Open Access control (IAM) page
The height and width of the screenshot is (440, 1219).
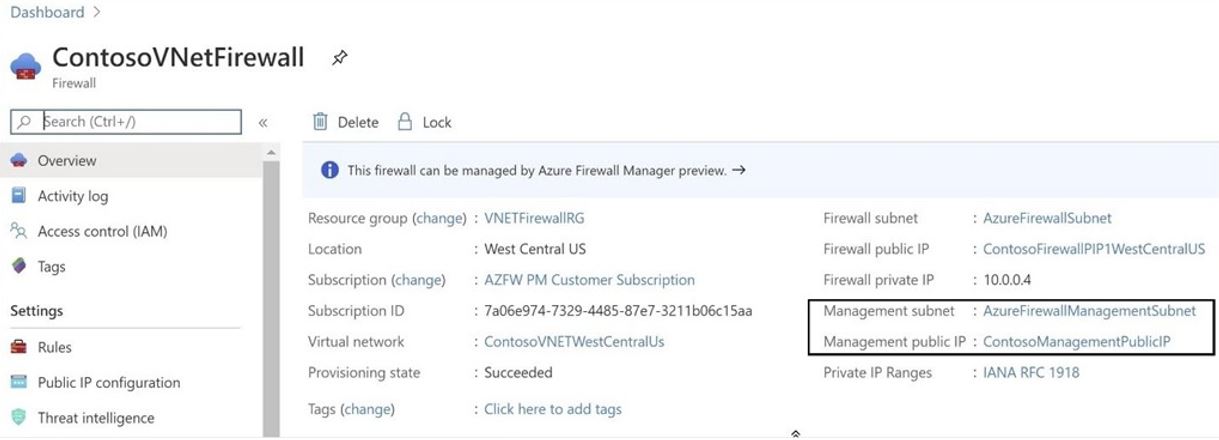coord(102,231)
